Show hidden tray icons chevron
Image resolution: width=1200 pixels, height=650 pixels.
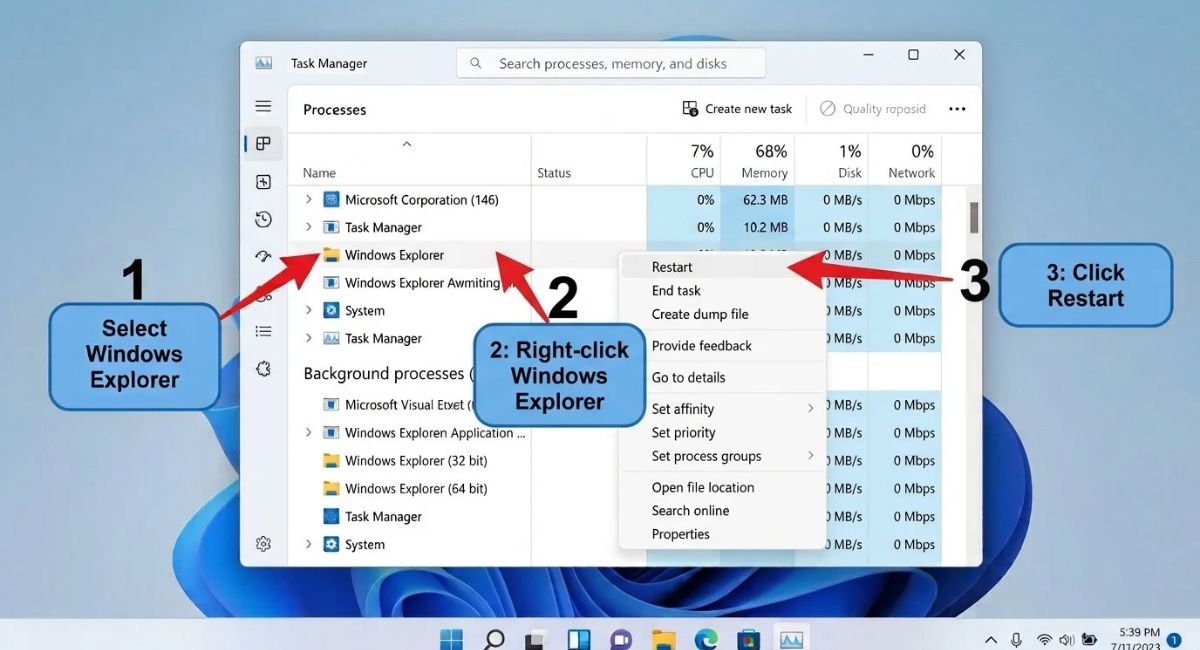tap(991, 639)
